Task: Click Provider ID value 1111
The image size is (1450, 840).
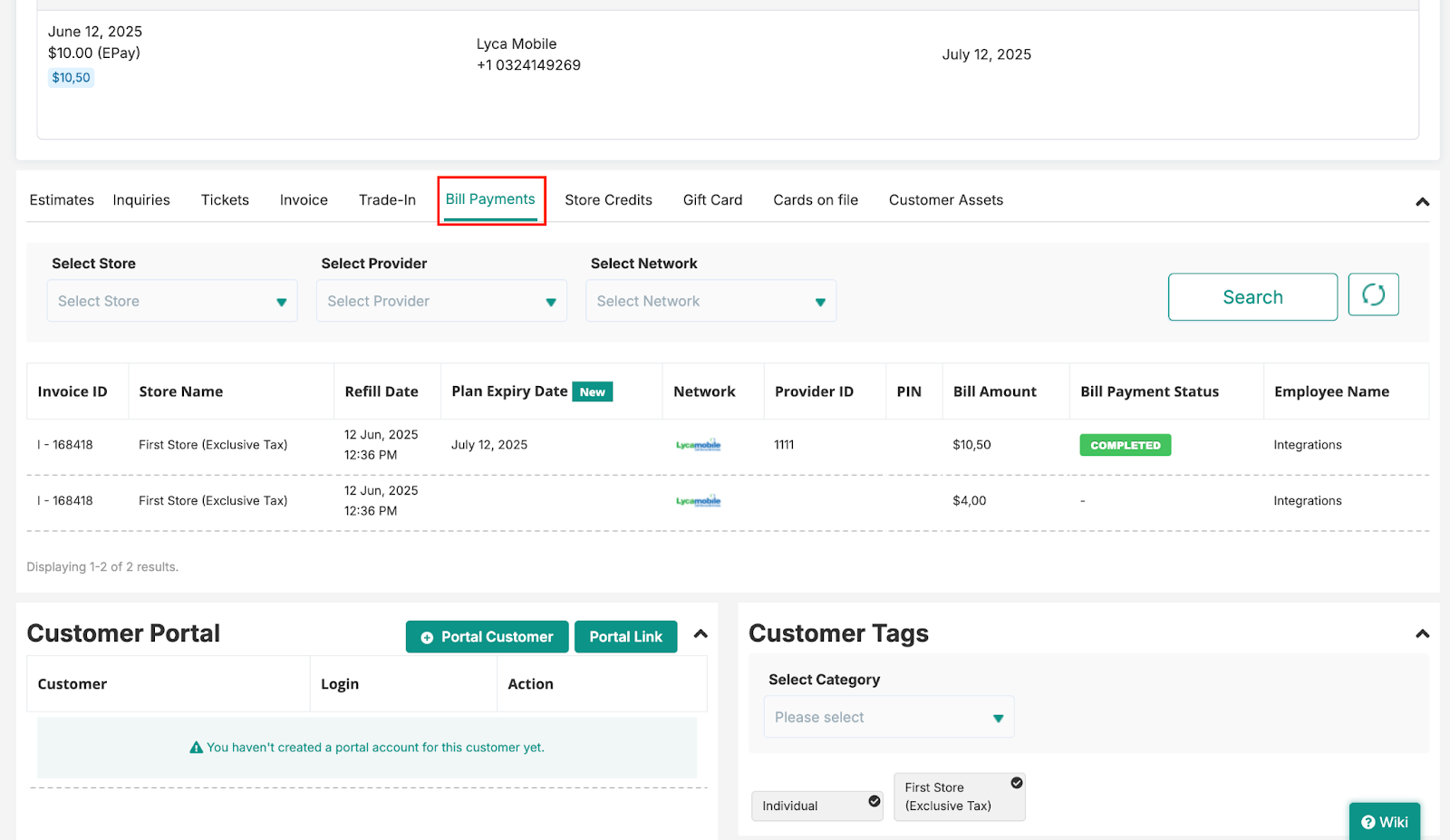Action: pos(784,445)
